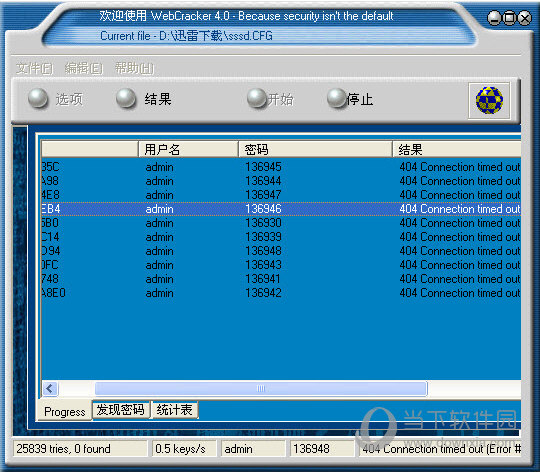Image resolution: width=540 pixels, height=472 pixels.
Task: Click the left arrow of horizontal scrollbar
Action: 50,389
